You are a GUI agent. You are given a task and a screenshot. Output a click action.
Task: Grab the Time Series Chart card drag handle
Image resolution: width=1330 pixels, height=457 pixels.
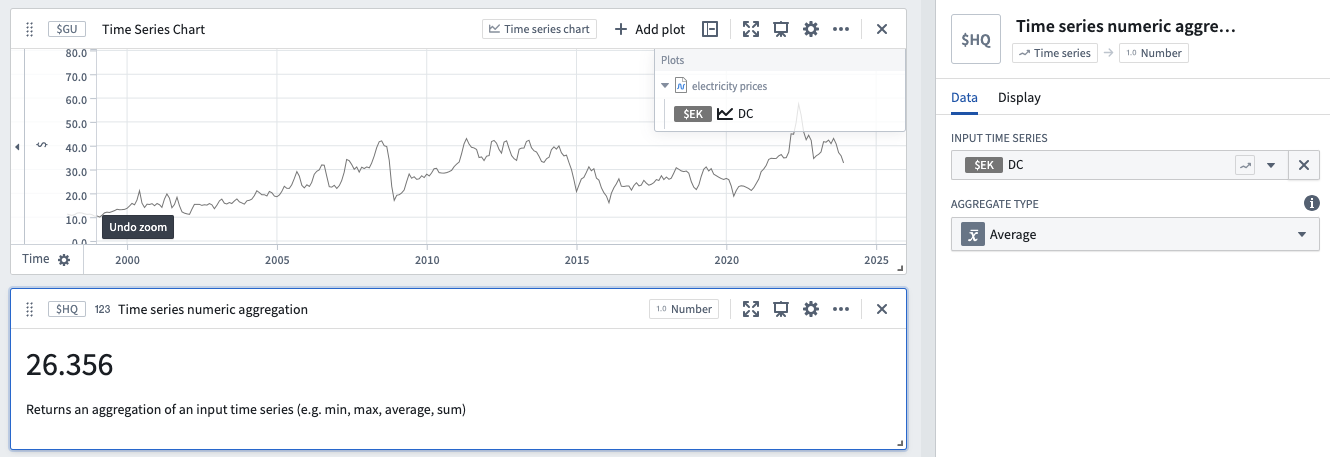[x=29, y=29]
